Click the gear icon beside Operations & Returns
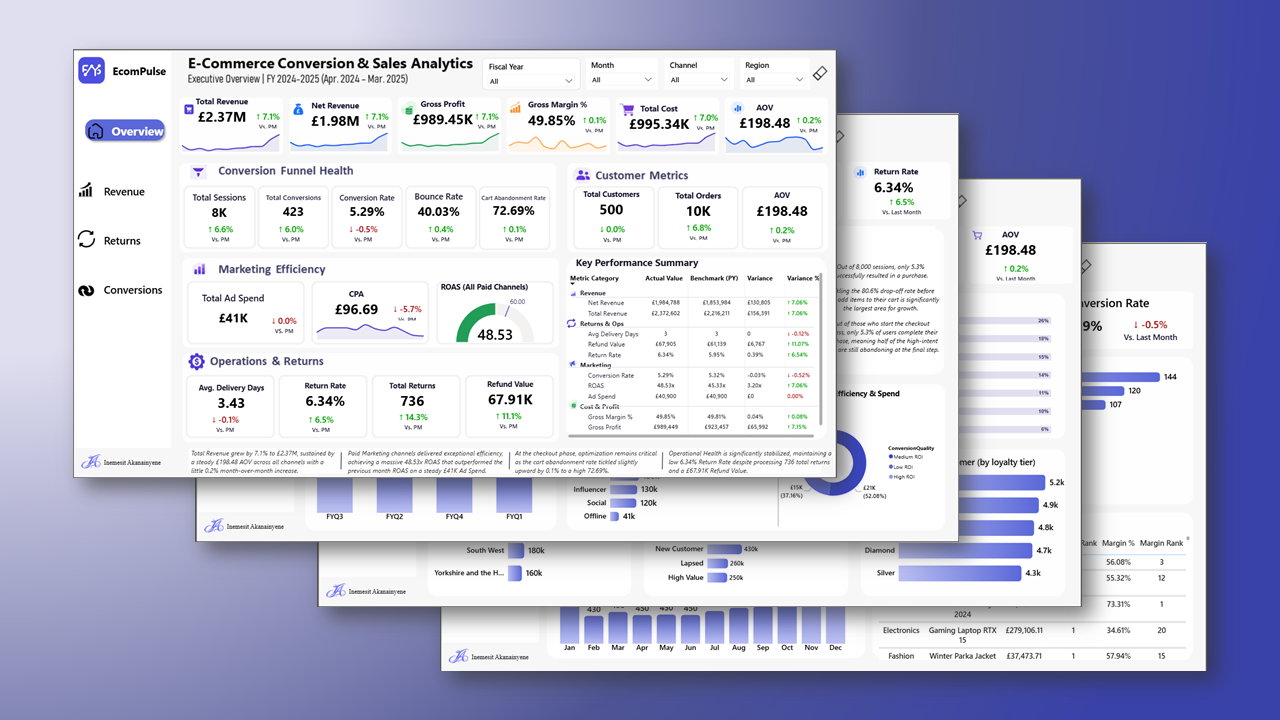Image resolution: width=1280 pixels, height=720 pixels. pyautogui.click(x=196, y=361)
